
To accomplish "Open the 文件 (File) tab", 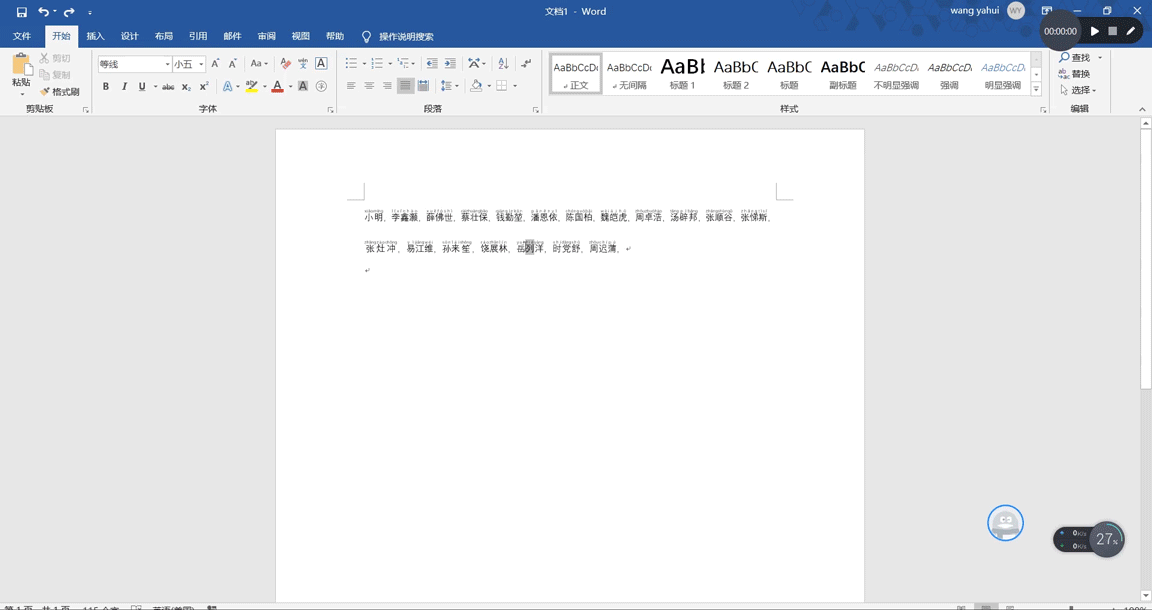I will pyautogui.click(x=21, y=36).
